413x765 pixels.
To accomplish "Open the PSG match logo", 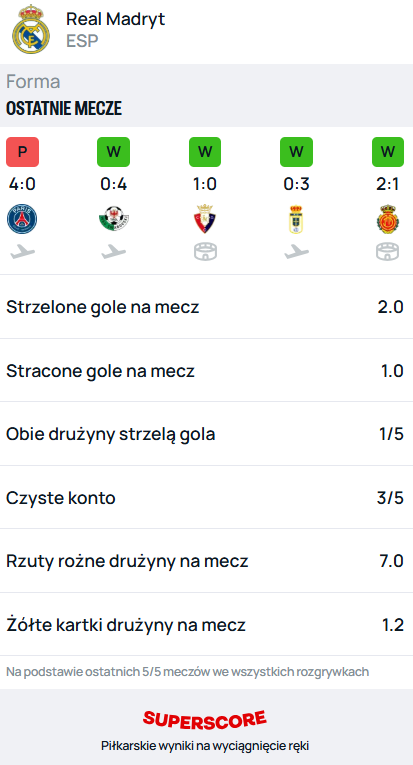I will (x=22, y=219).
